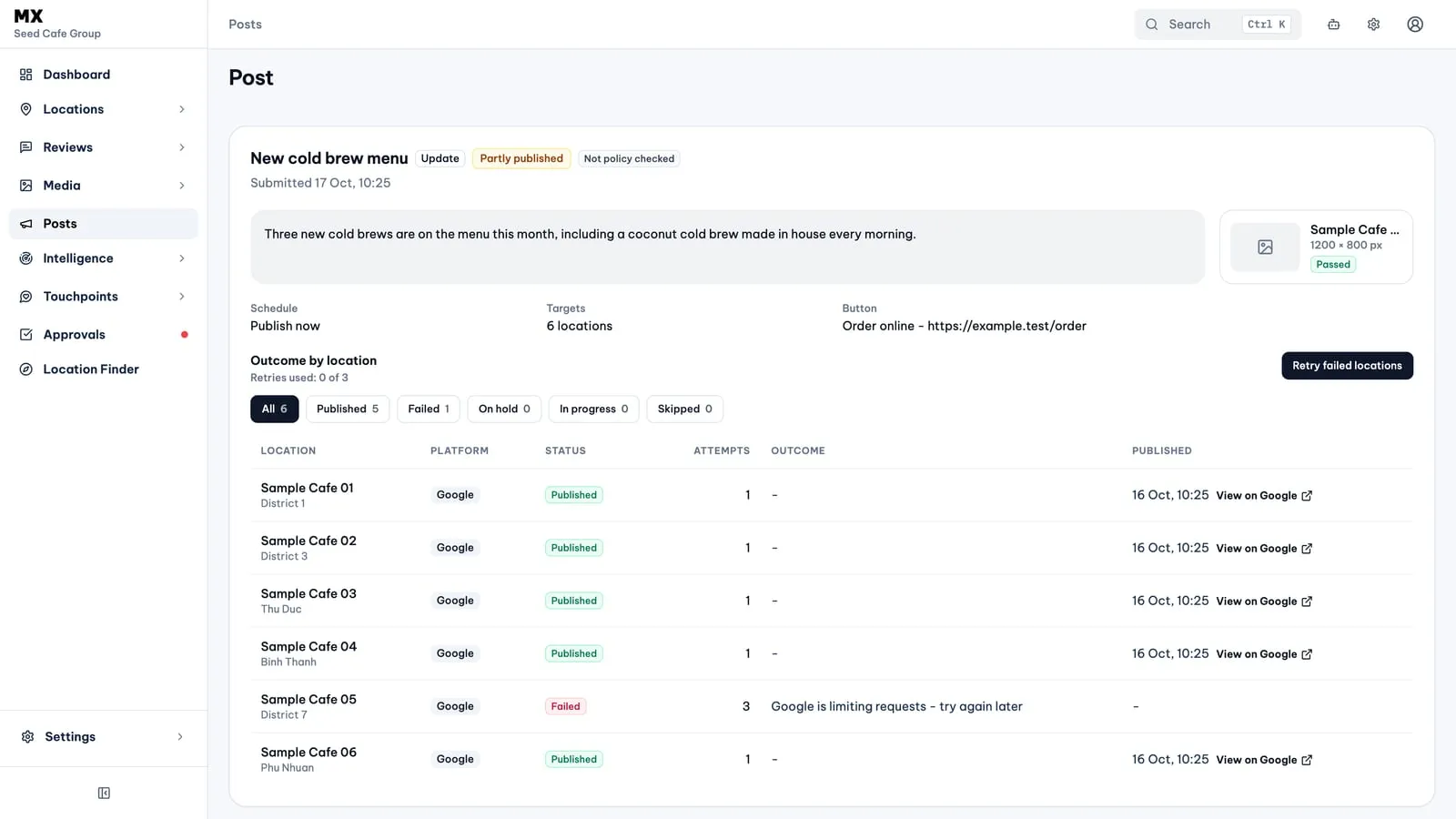The height and width of the screenshot is (819, 1456).
Task: Open the assistant bot icon in header
Action: click(1334, 25)
